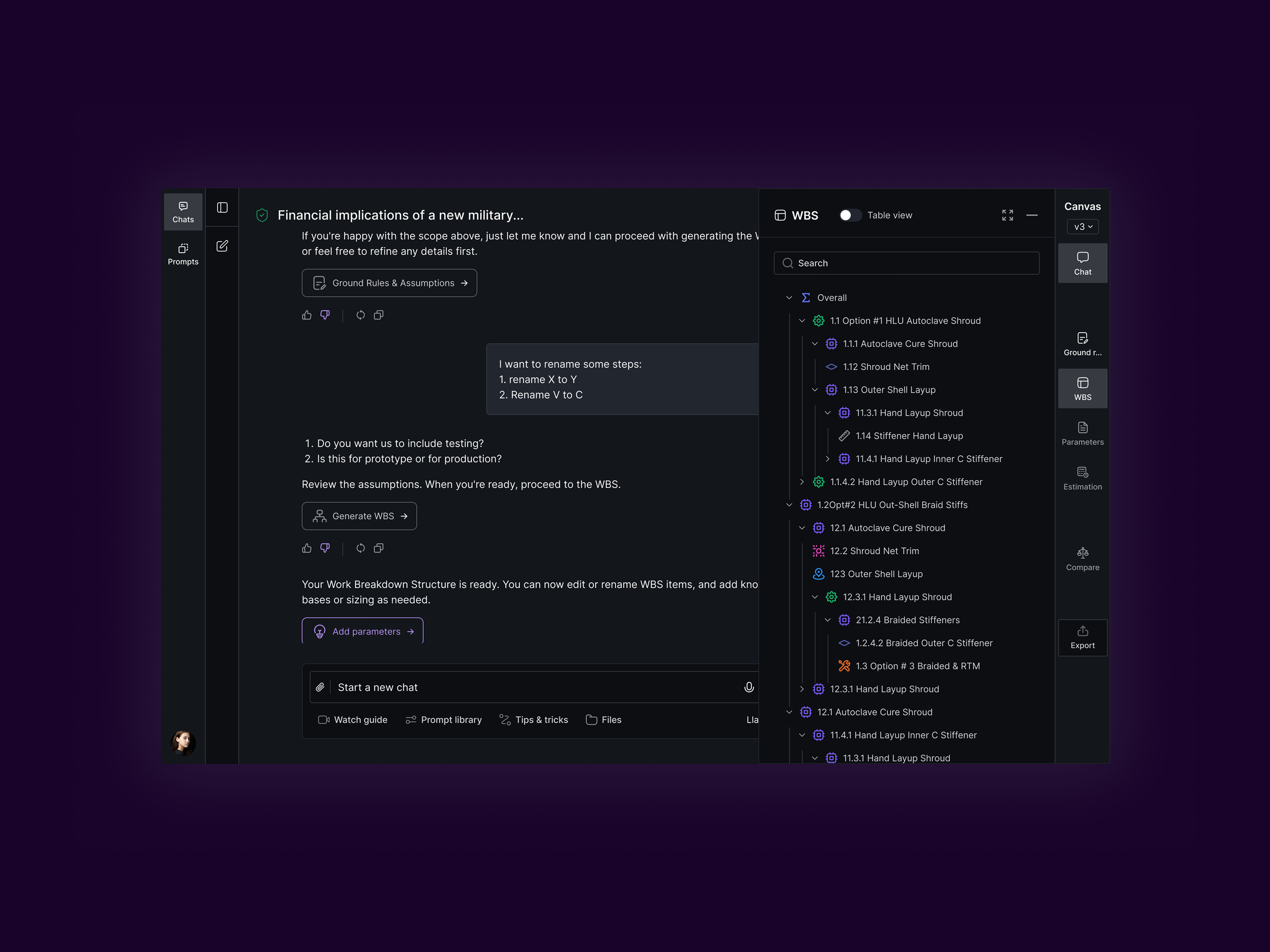This screenshot has width=1270, height=952.
Task: Collapse expanded 12.3.1 Hand Layup Shroud above Braided Stiffeners
Action: (x=815, y=597)
